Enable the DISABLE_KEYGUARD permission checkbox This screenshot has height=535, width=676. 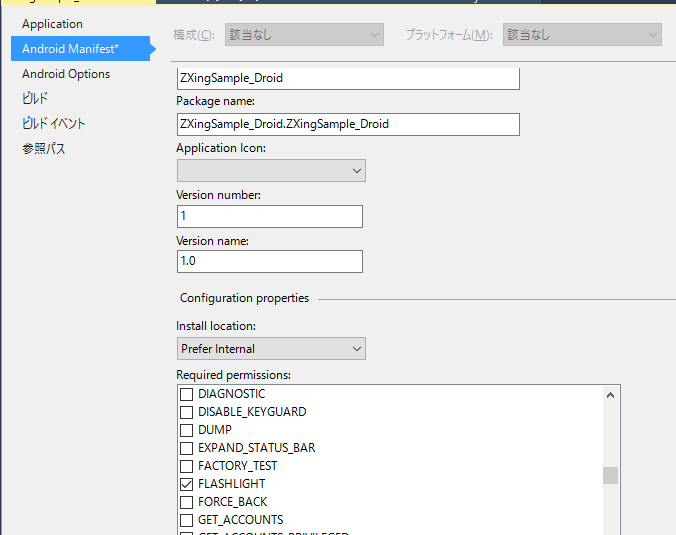point(186,412)
